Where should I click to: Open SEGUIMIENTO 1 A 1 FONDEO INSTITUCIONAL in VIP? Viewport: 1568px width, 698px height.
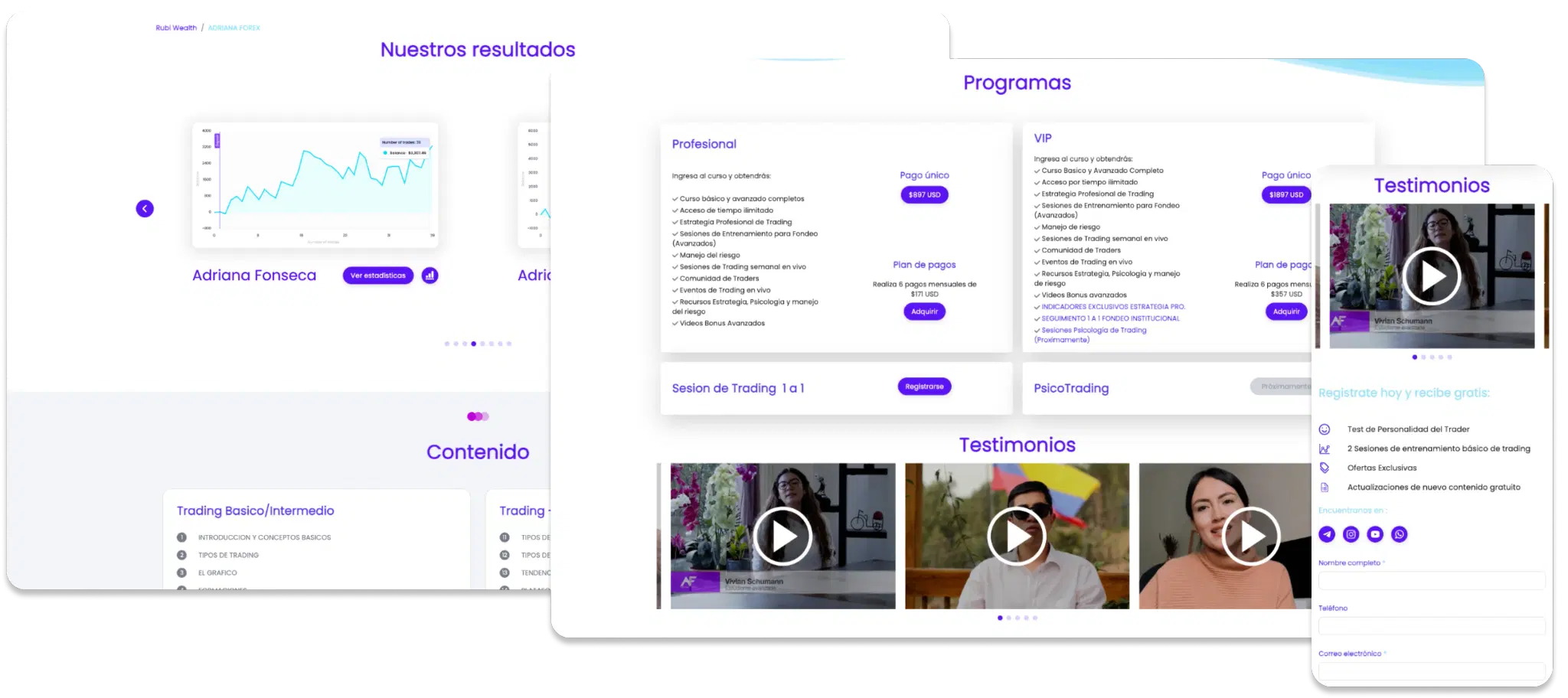coord(1110,318)
